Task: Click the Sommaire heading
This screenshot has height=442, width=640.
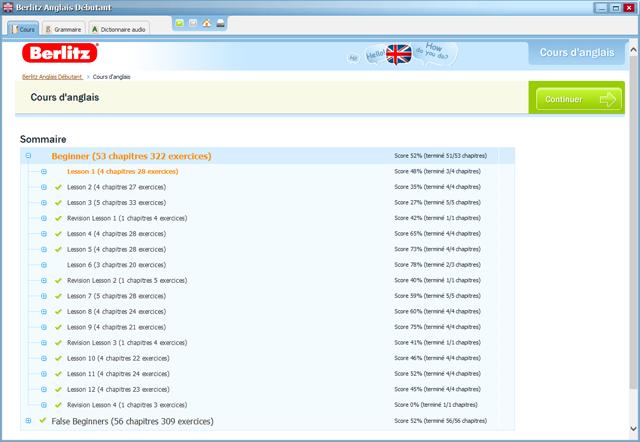Action: pos(43,139)
